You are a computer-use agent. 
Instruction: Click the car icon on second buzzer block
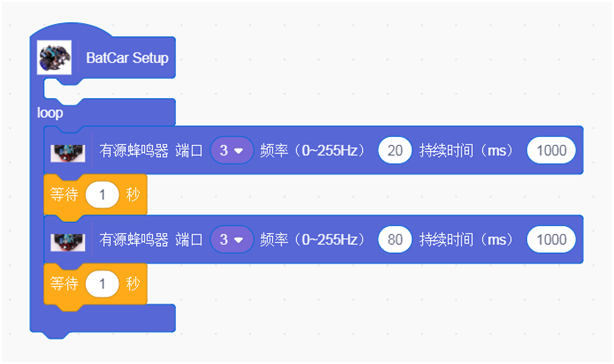68,242
